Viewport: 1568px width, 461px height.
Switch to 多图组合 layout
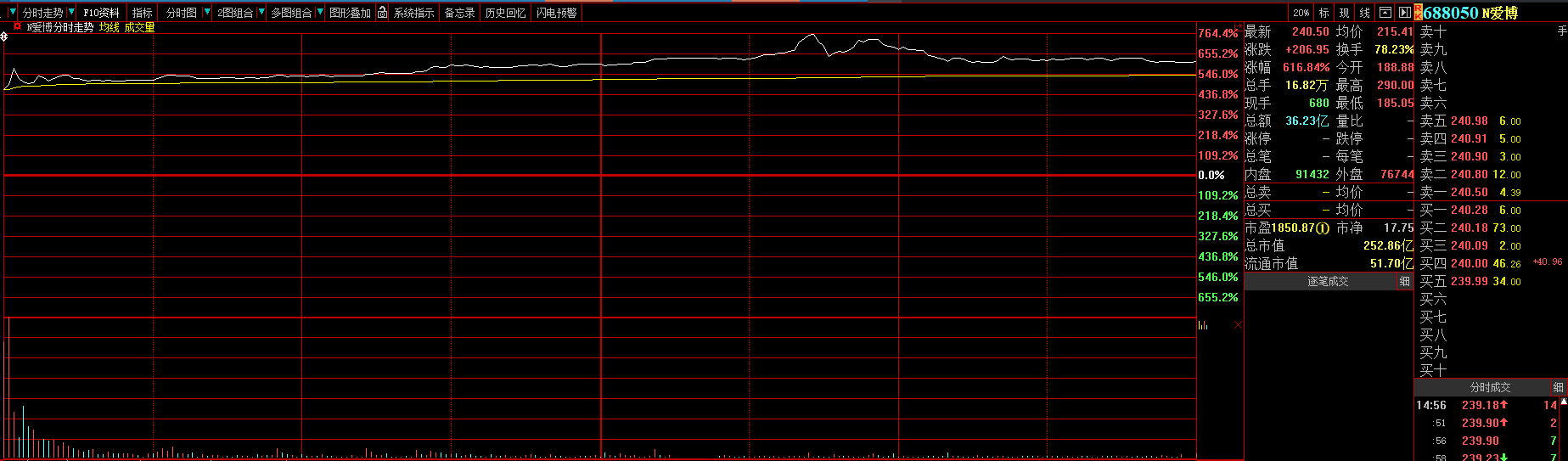[290, 13]
